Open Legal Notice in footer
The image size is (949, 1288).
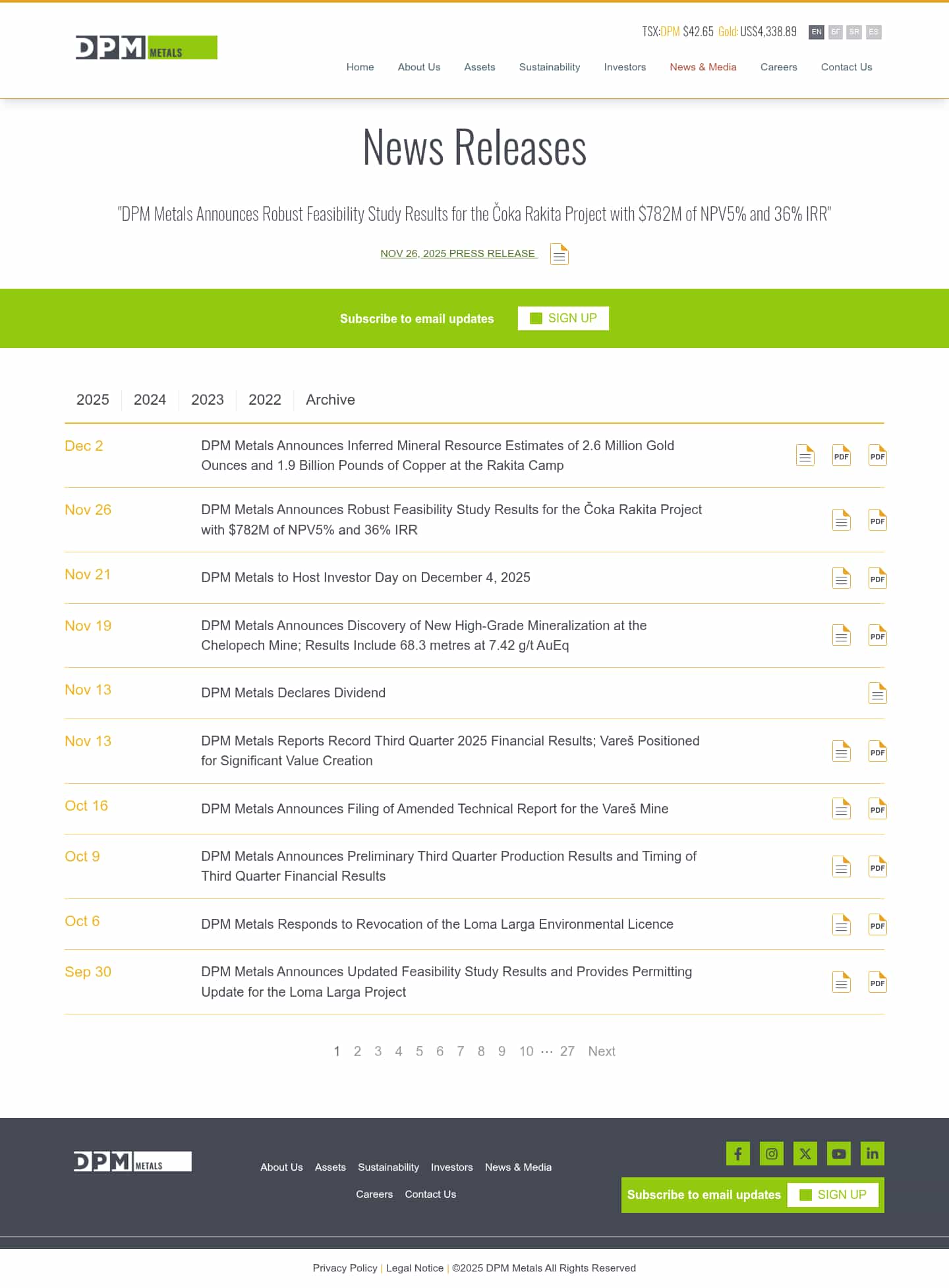(x=415, y=1268)
